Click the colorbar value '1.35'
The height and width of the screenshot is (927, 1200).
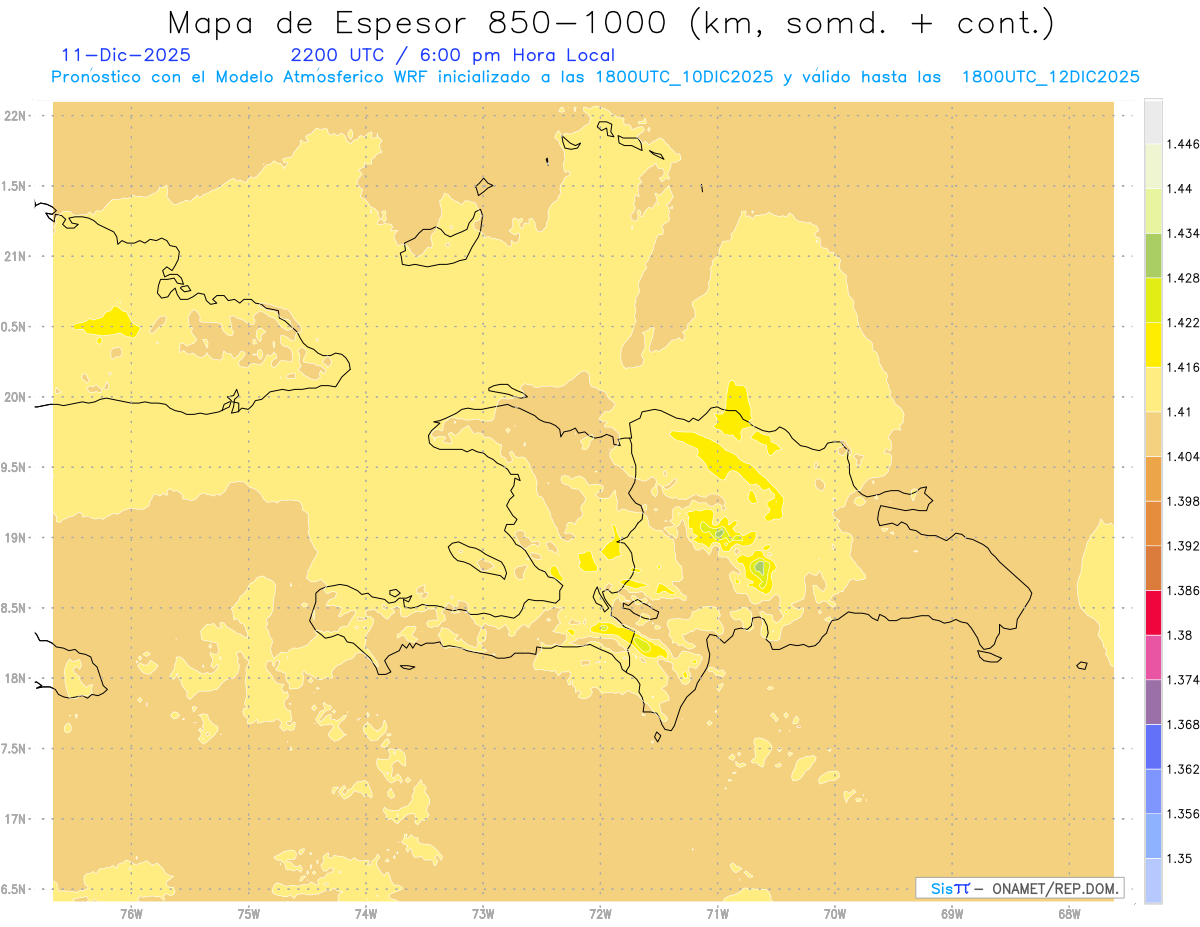tap(1181, 858)
